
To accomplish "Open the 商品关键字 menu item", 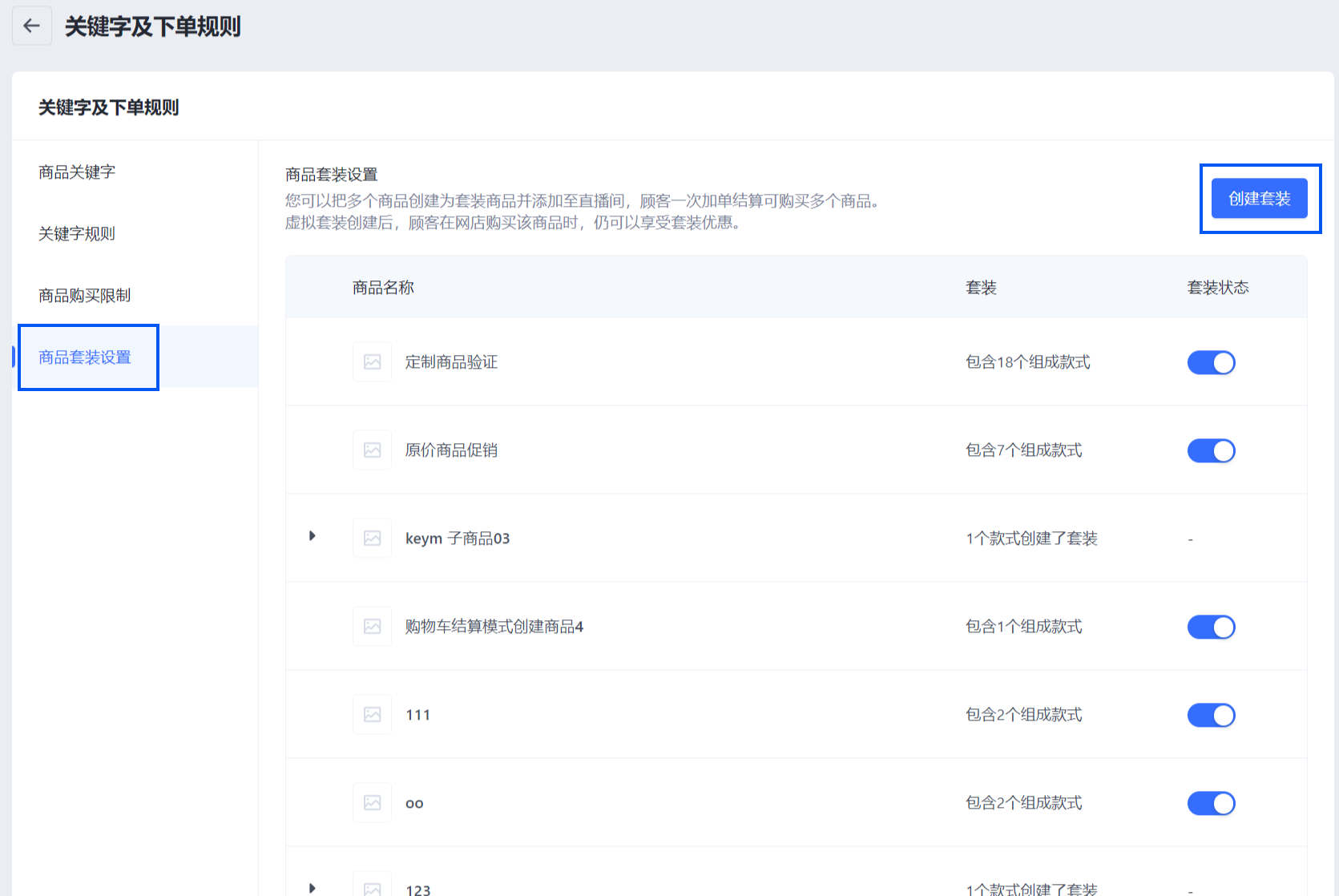I will [x=77, y=172].
